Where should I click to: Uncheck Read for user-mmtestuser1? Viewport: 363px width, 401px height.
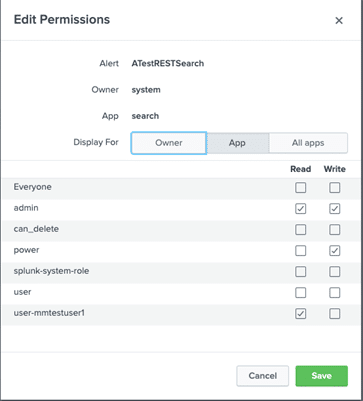(x=301, y=314)
